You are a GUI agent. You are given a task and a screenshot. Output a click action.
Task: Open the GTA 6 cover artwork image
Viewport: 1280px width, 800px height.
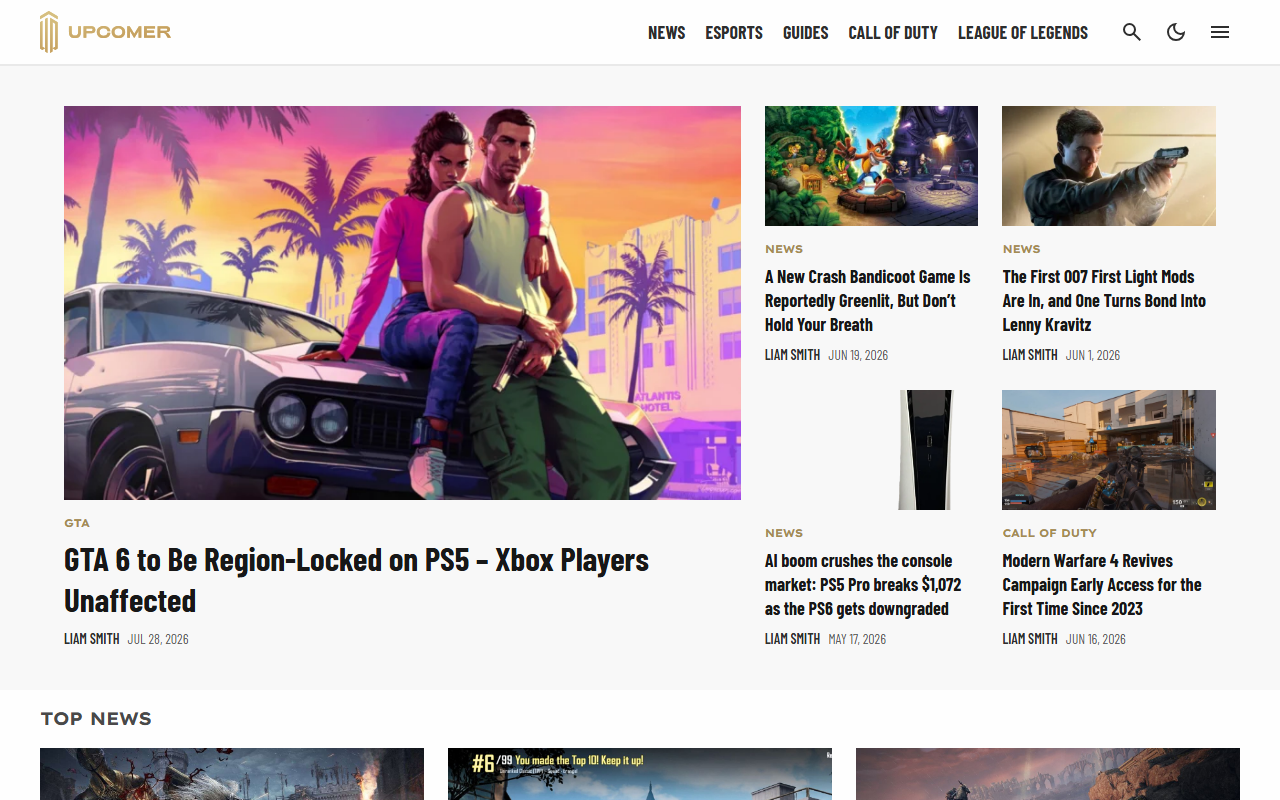pyautogui.click(x=402, y=303)
